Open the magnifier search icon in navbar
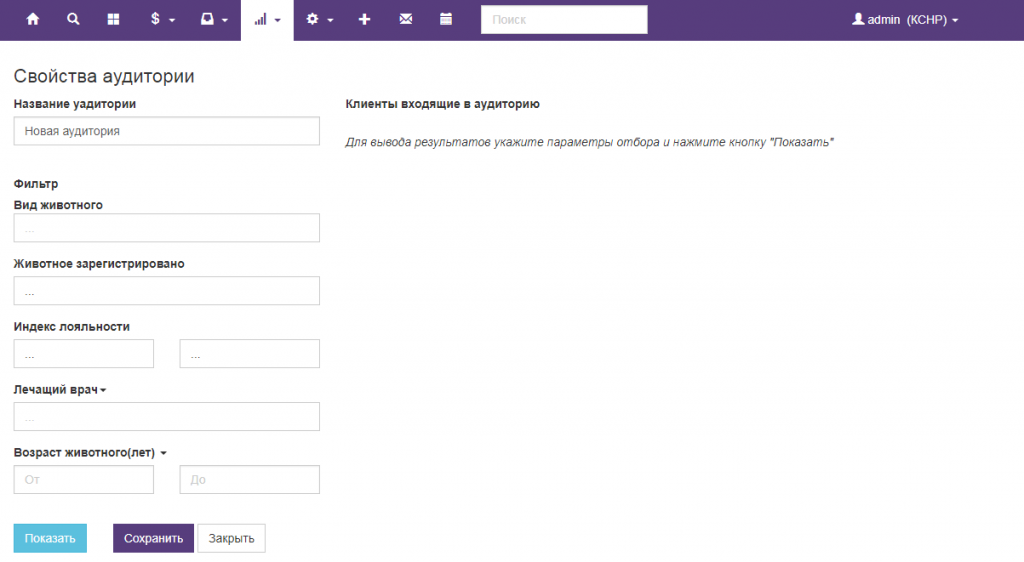The height and width of the screenshot is (562, 1024). point(73,20)
